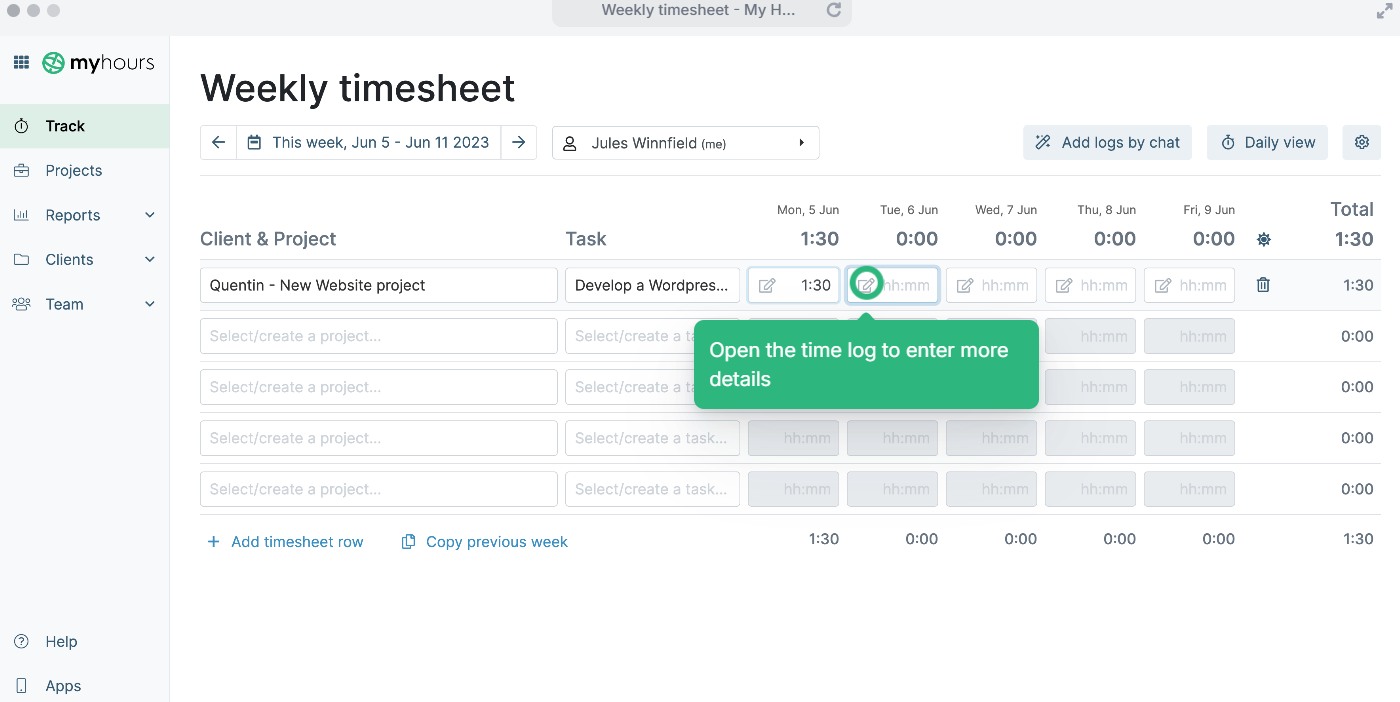
Task: Click Add timesheet row link
Action: click(285, 542)
